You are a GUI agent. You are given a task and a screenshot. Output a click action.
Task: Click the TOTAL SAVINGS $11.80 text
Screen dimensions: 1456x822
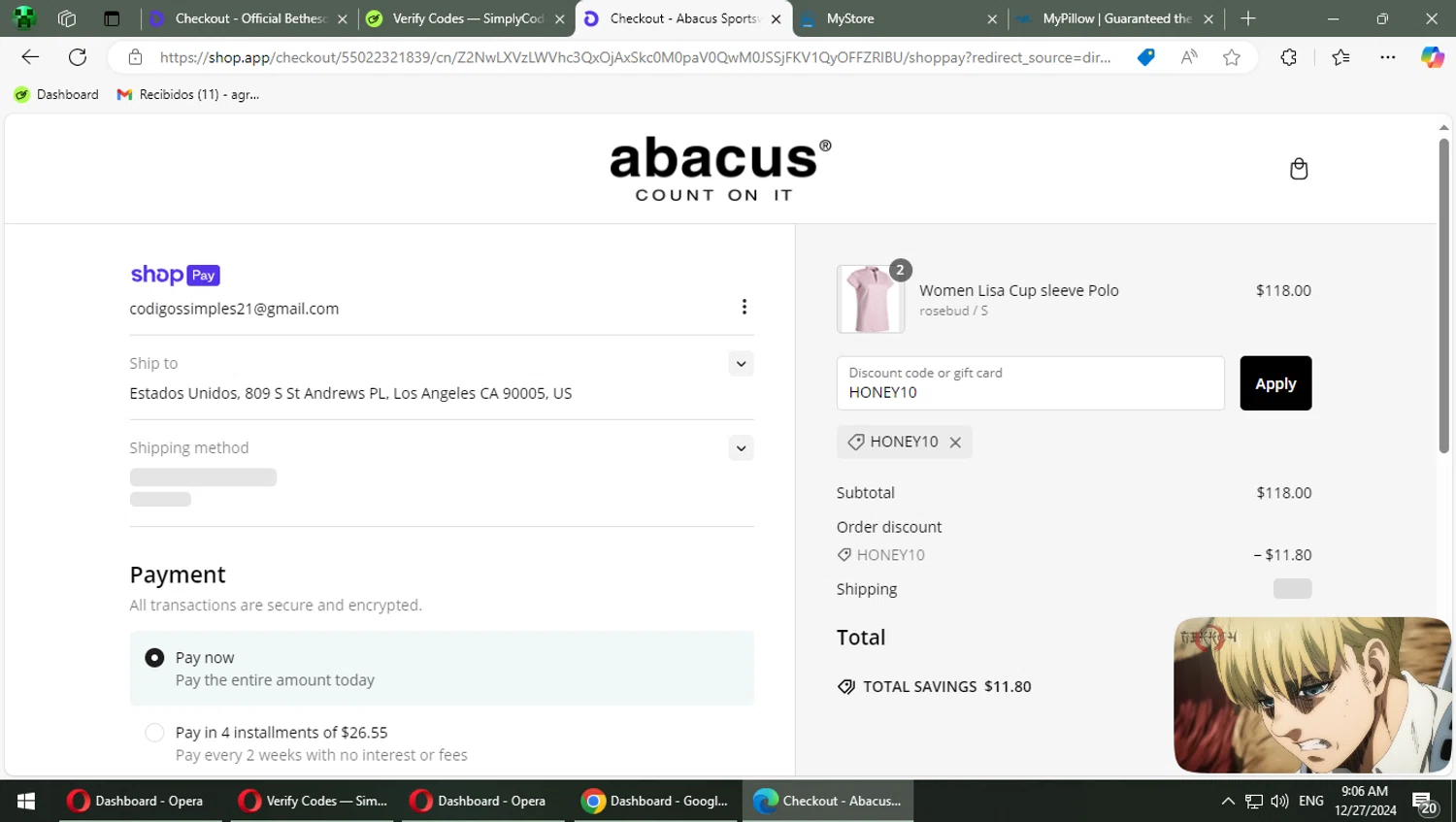(x=947, y=686)
